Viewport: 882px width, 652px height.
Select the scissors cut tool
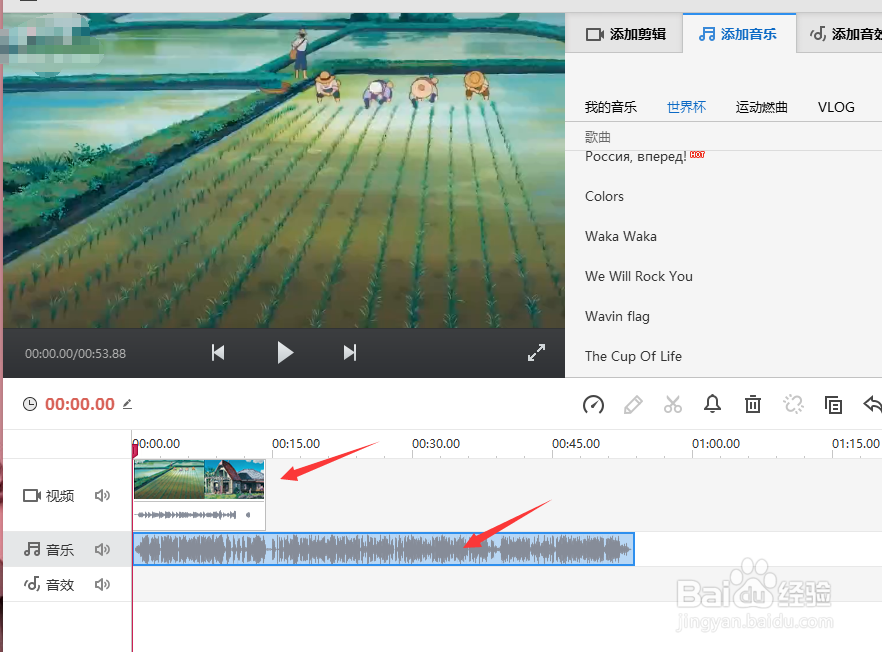click(673, 404)
